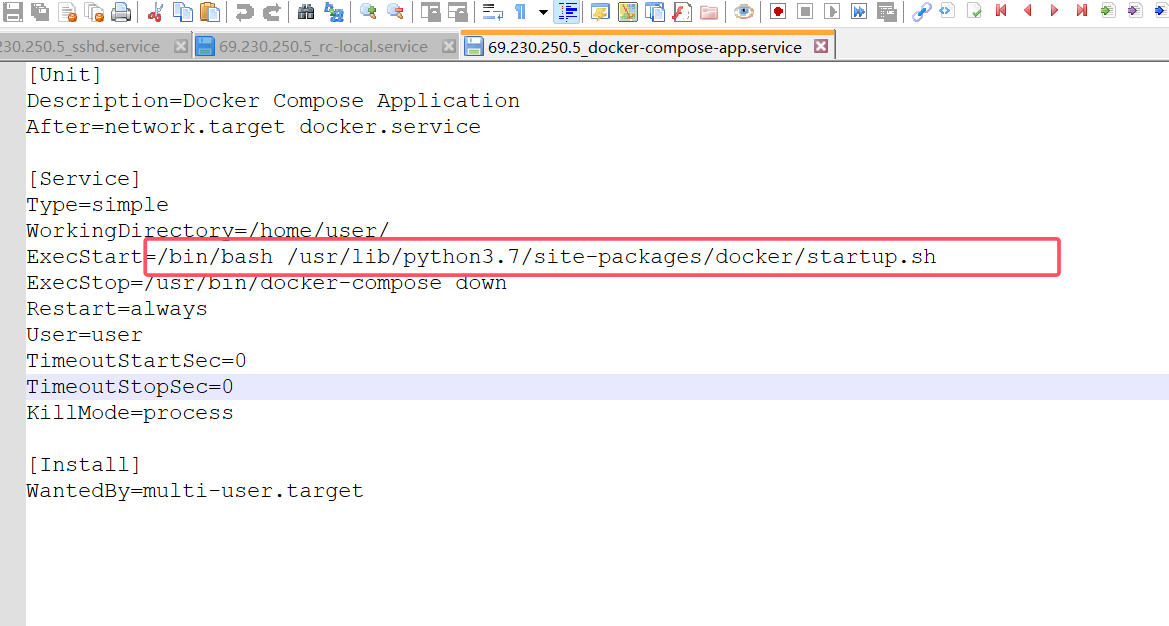Click the Restart=always line
Screen dimensions: 1169x626
point(117,309)
